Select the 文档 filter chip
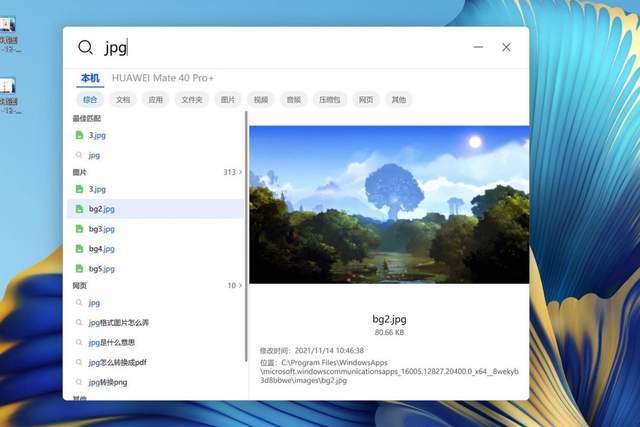The image size is (640, 427). click(122, 100)
